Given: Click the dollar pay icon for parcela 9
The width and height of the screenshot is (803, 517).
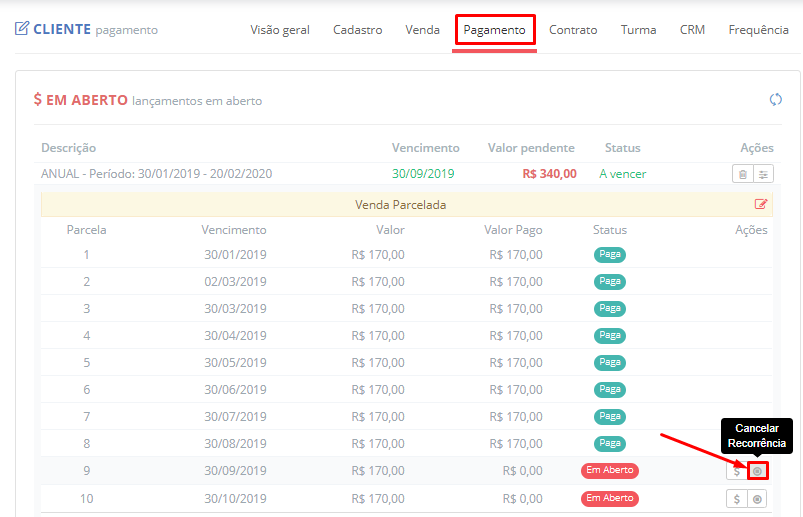Looking at the screenshot, I should click(736, 471).
